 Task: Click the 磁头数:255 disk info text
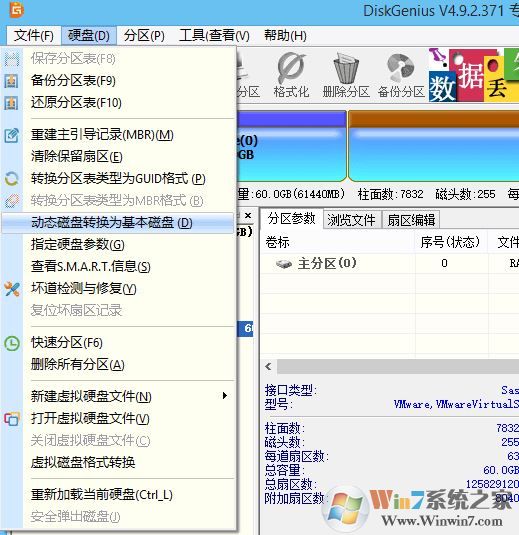tap(465, 194)
